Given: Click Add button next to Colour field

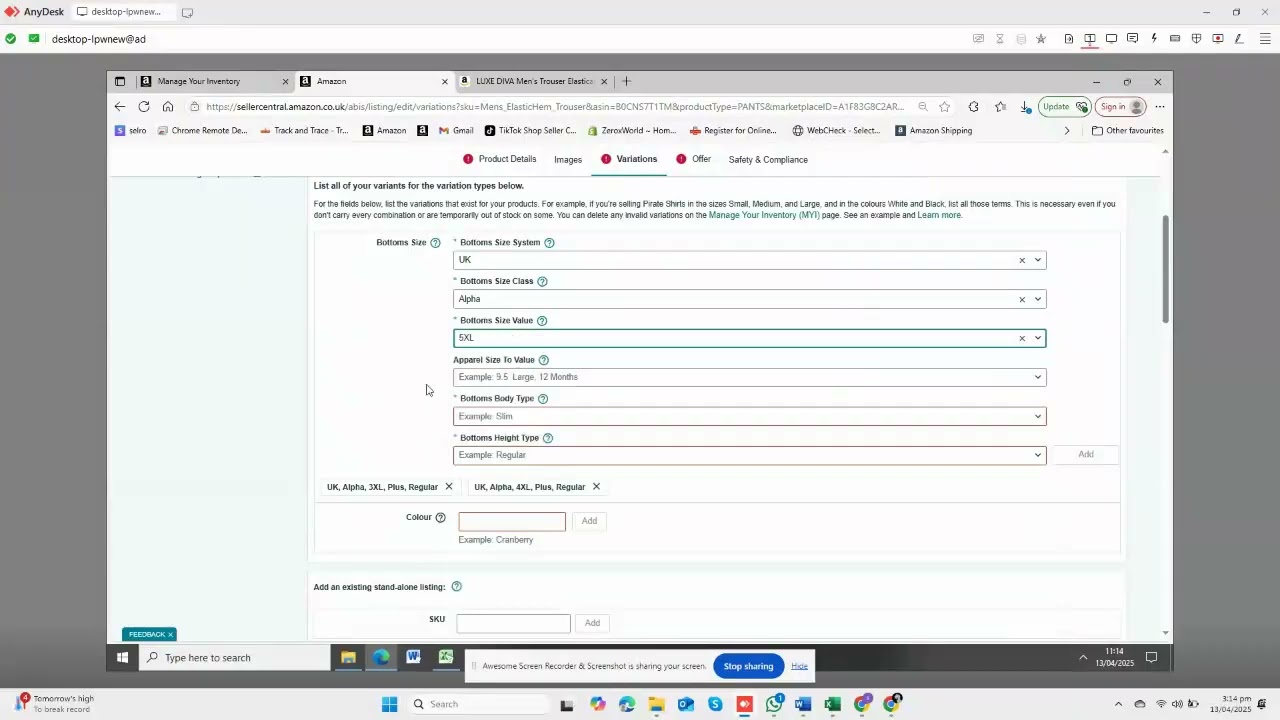Looking at the screenshot, I should [x=589, y=521].
